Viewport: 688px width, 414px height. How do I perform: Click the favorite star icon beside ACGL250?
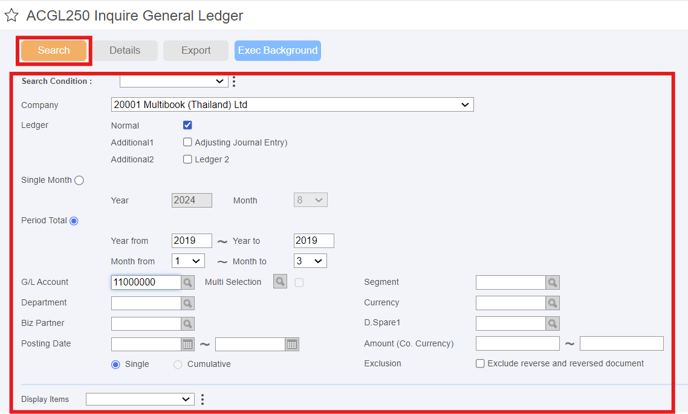click(11, 15)
